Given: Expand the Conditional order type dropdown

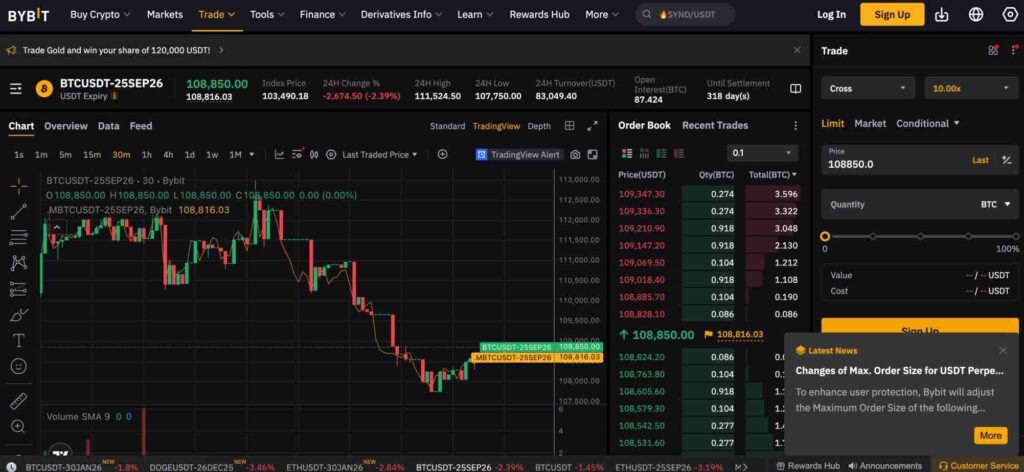Looking at the screenshot, I should (x=928, y=123).
